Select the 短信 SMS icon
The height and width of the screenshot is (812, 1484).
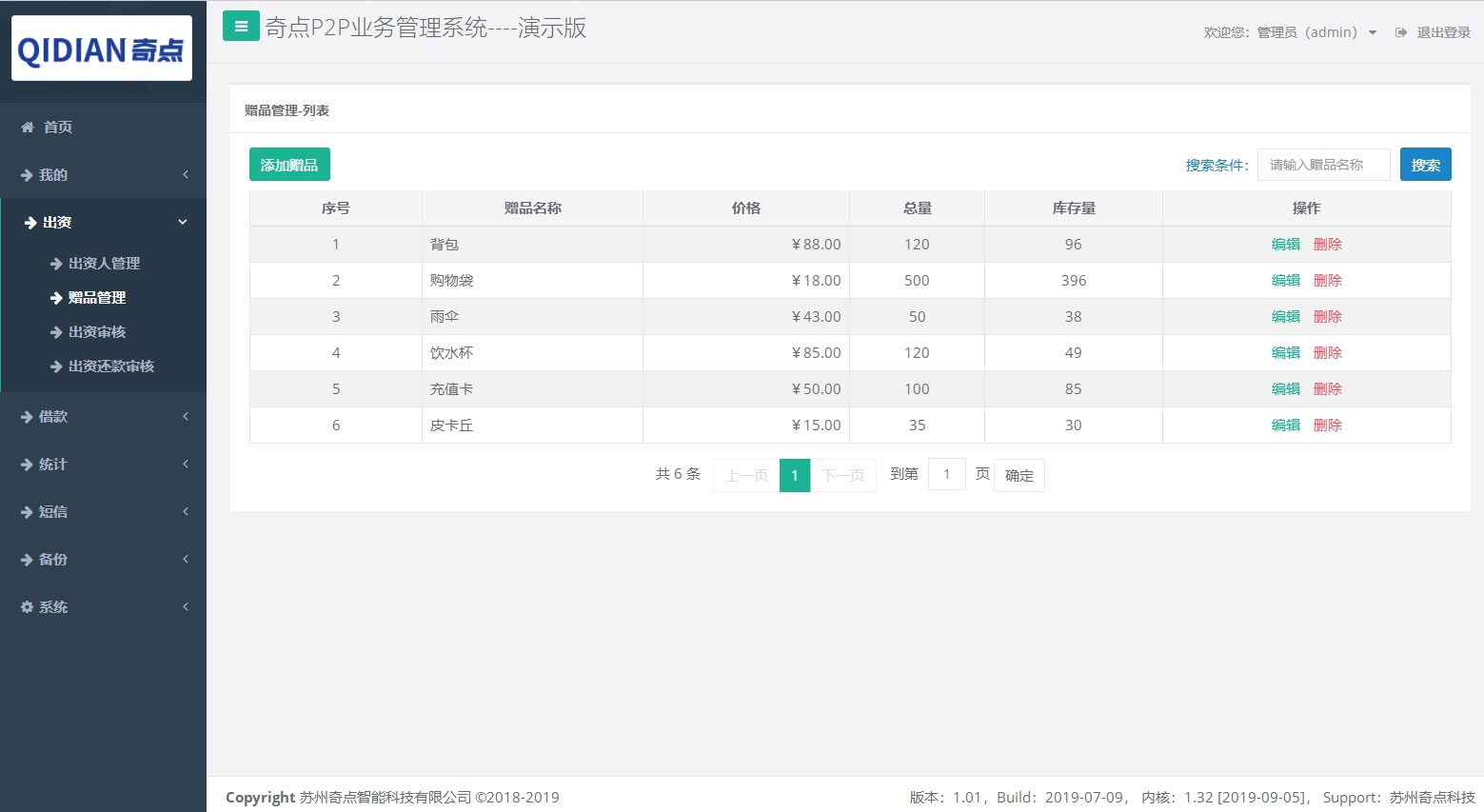[28, 511]
